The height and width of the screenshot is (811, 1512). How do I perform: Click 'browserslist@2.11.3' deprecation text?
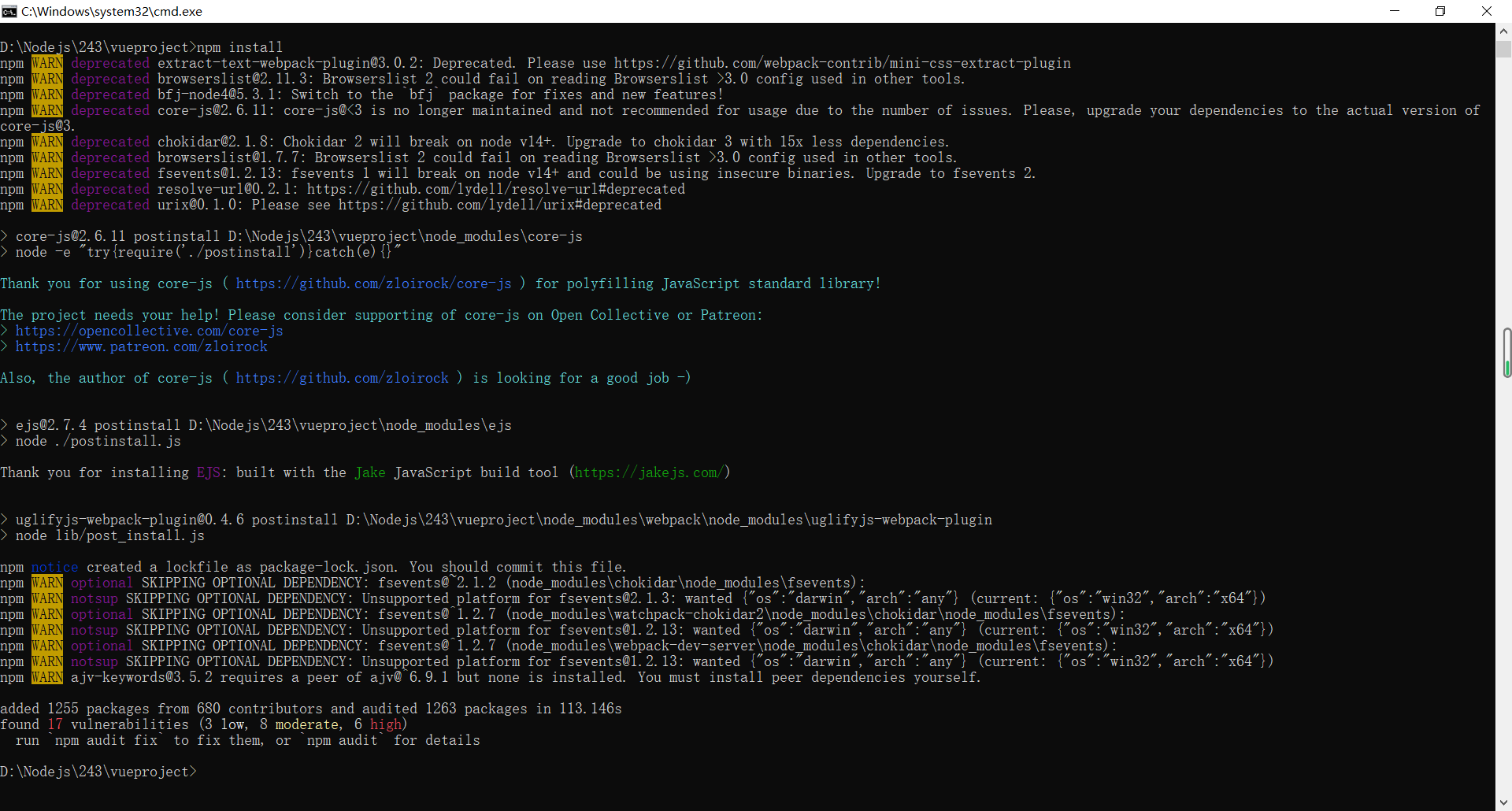click(235, 79)
